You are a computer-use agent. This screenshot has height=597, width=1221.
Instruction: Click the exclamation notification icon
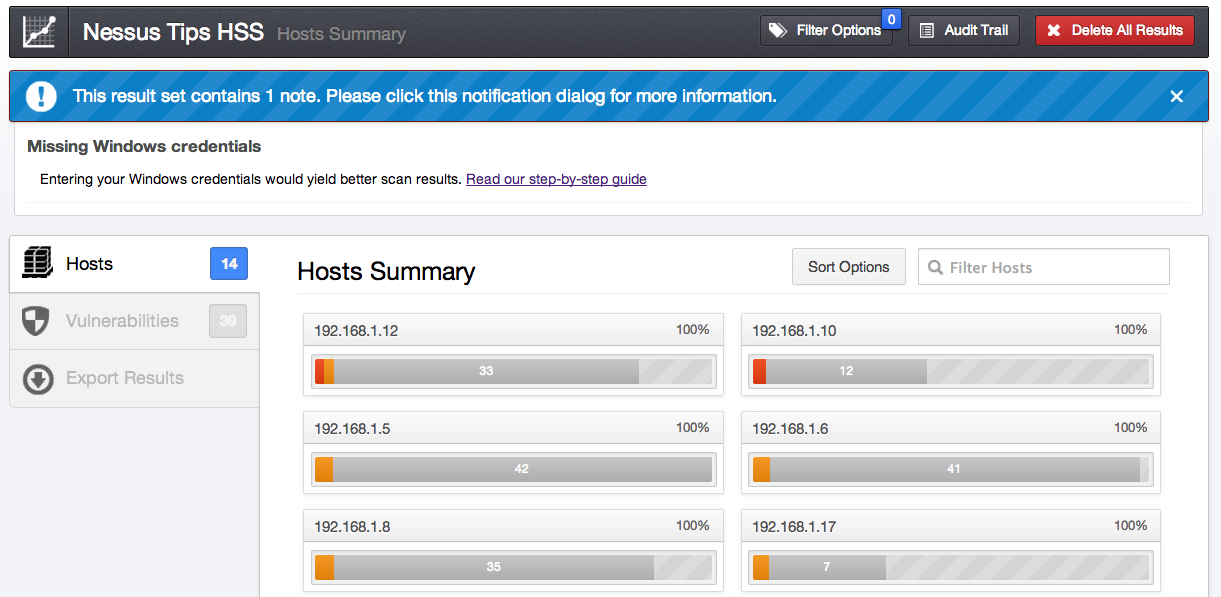coord(41,96)
